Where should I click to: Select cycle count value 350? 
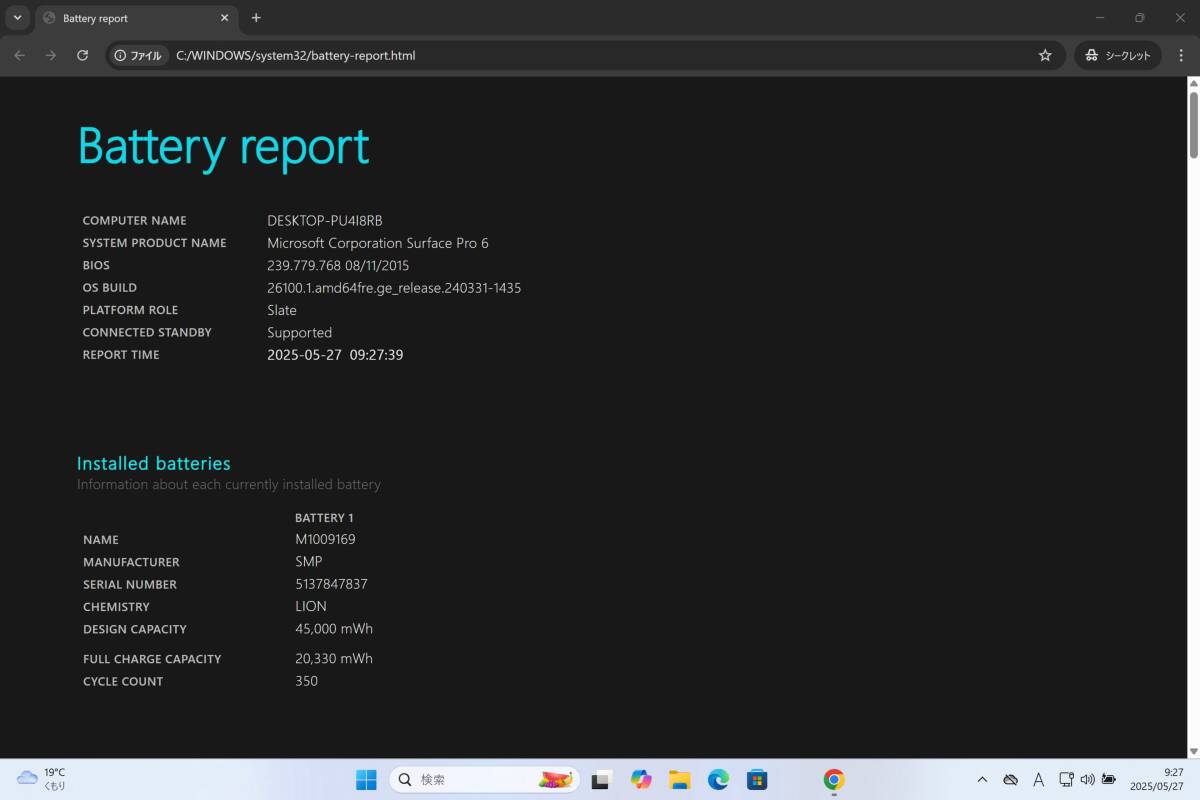(x=306, y=681)
